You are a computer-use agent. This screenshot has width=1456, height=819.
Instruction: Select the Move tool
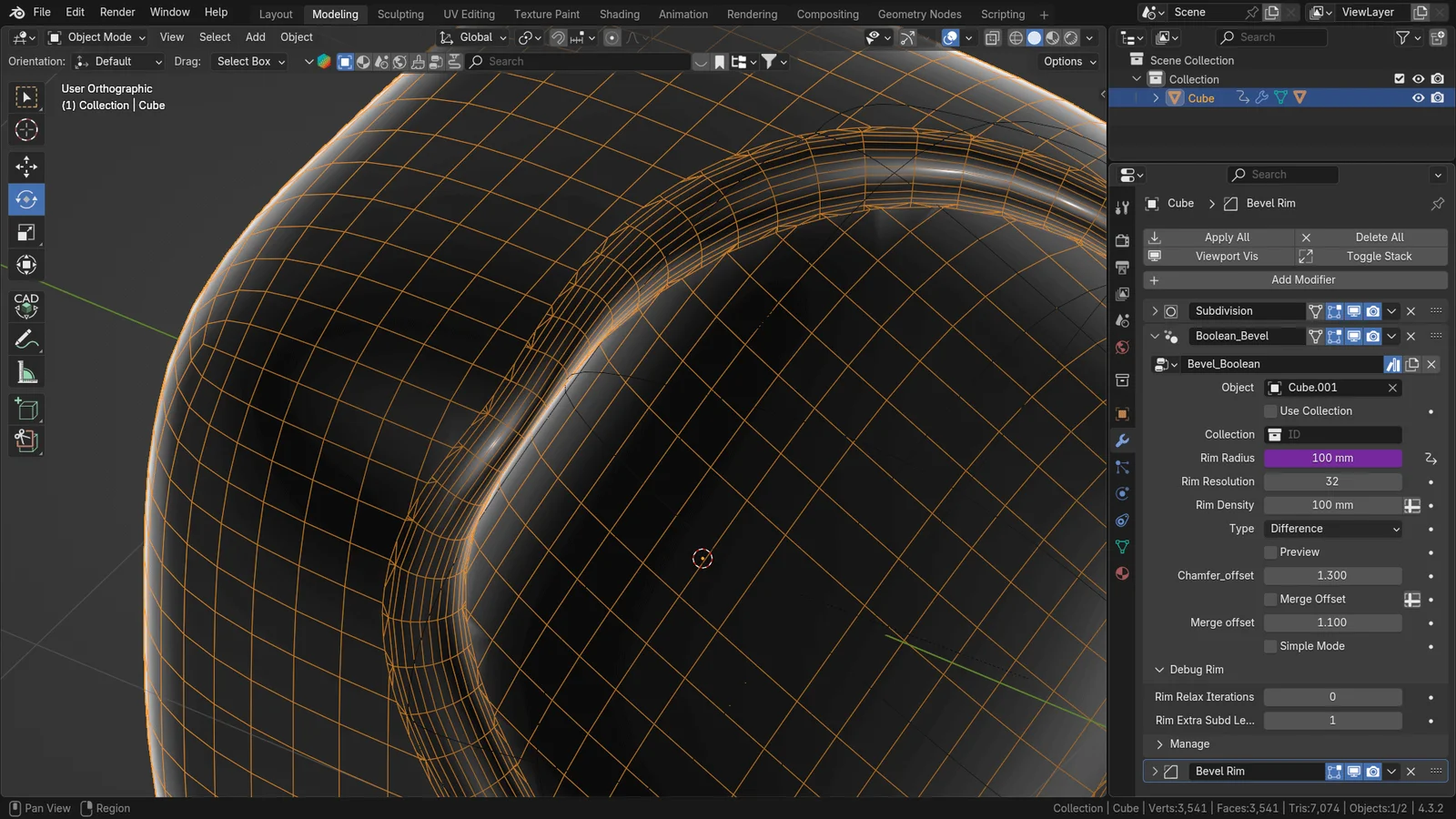tap(26, 167)
